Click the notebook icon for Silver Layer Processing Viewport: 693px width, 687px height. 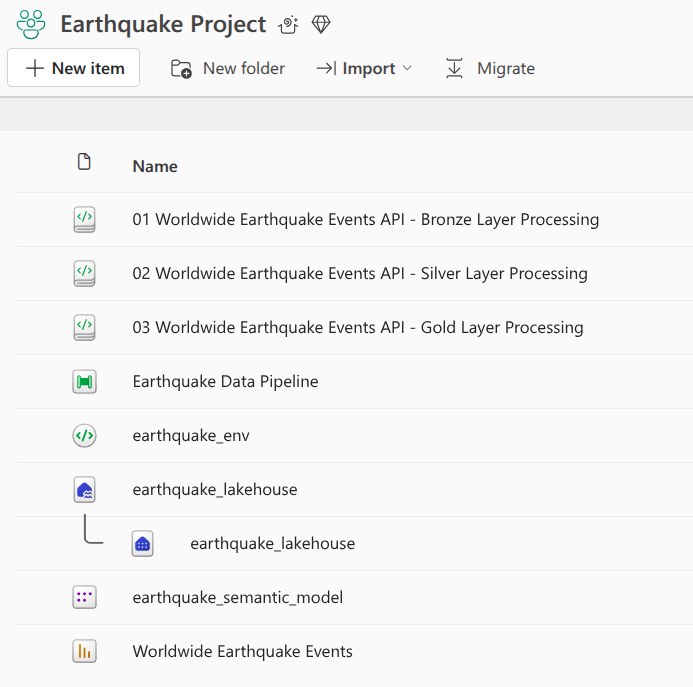tap(85, 274)
